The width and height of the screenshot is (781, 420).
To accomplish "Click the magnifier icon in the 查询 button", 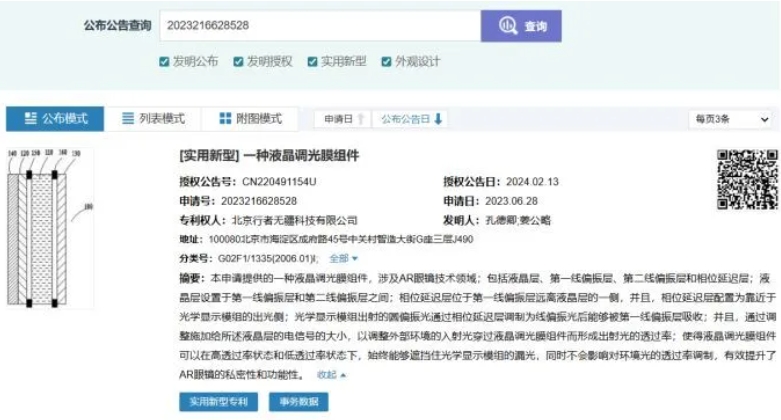I will 507,27.
